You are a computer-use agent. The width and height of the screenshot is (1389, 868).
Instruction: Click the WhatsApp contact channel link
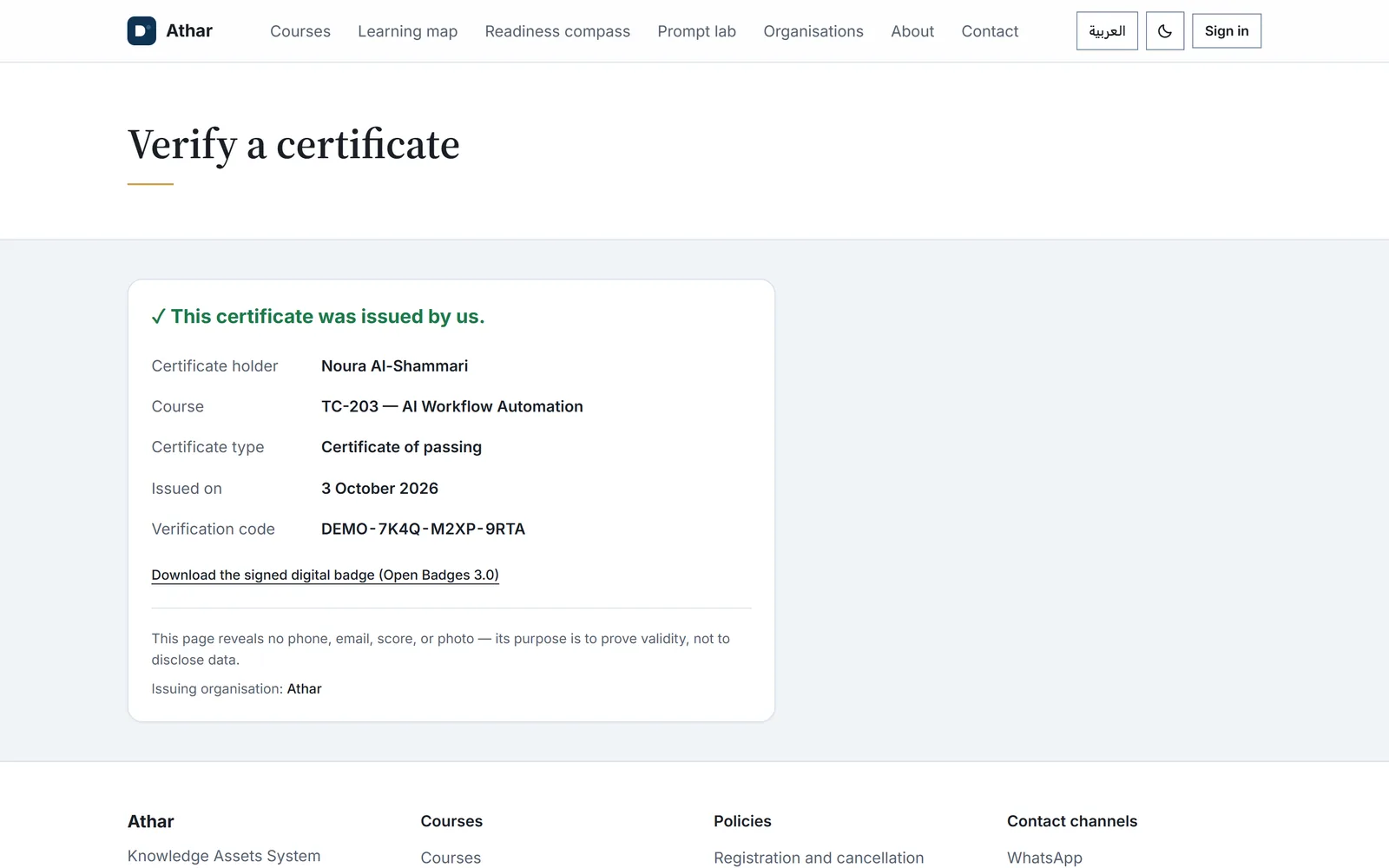click(1044, 858)
